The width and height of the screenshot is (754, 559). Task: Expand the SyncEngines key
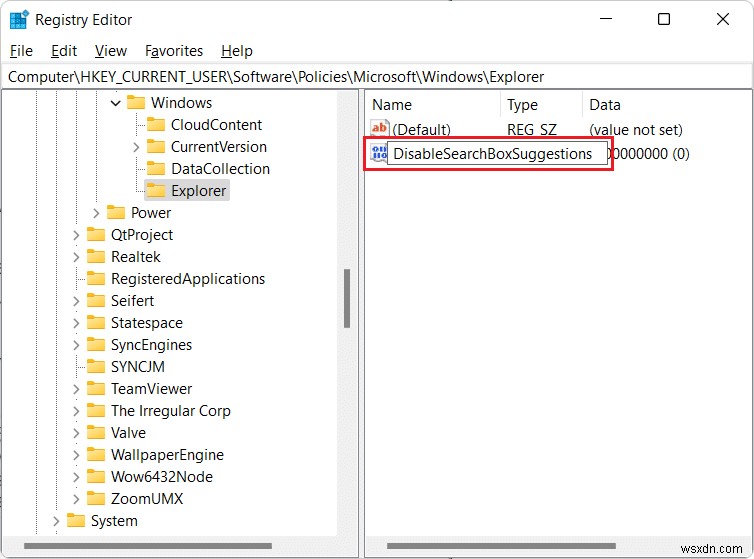coord(75,345)
